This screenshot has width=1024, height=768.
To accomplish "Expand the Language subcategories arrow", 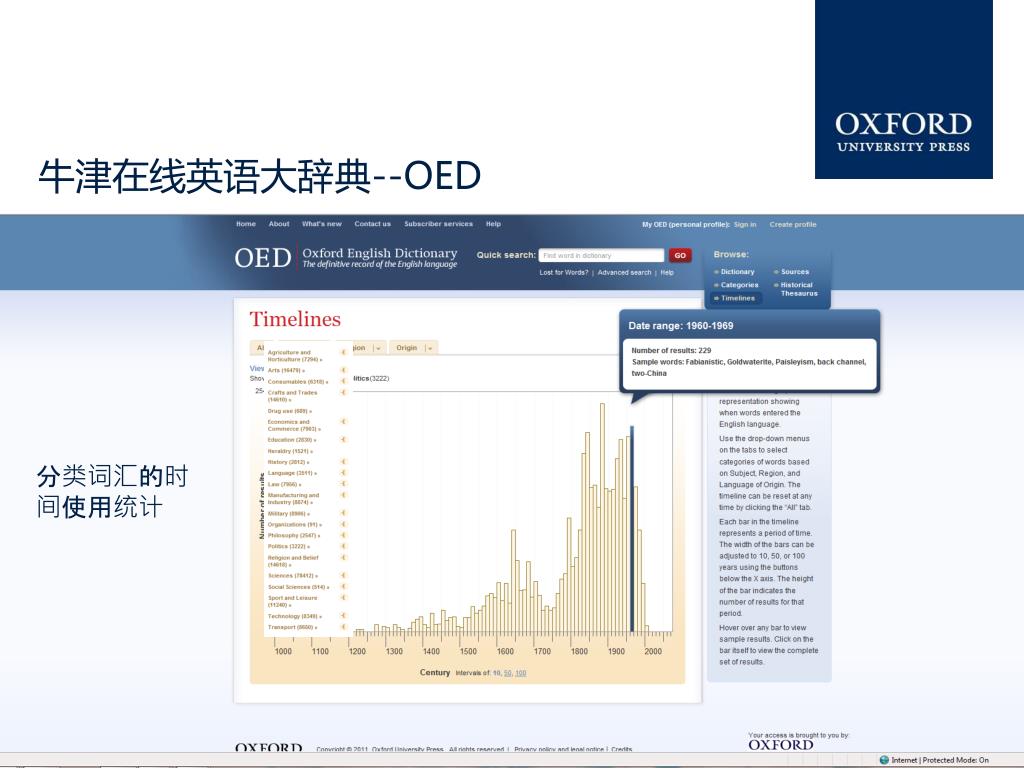I will (x=344, y=473).
